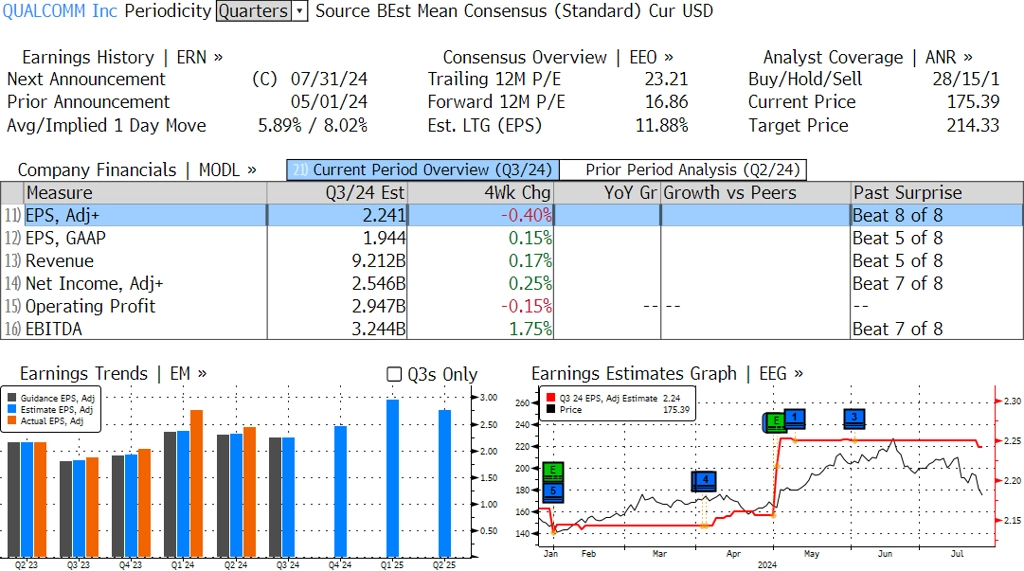Click blue event marker 1 on estimates graph
The width and height of the screenshot is (1024, 571).
pyautogui.click(x=794, y=418)
